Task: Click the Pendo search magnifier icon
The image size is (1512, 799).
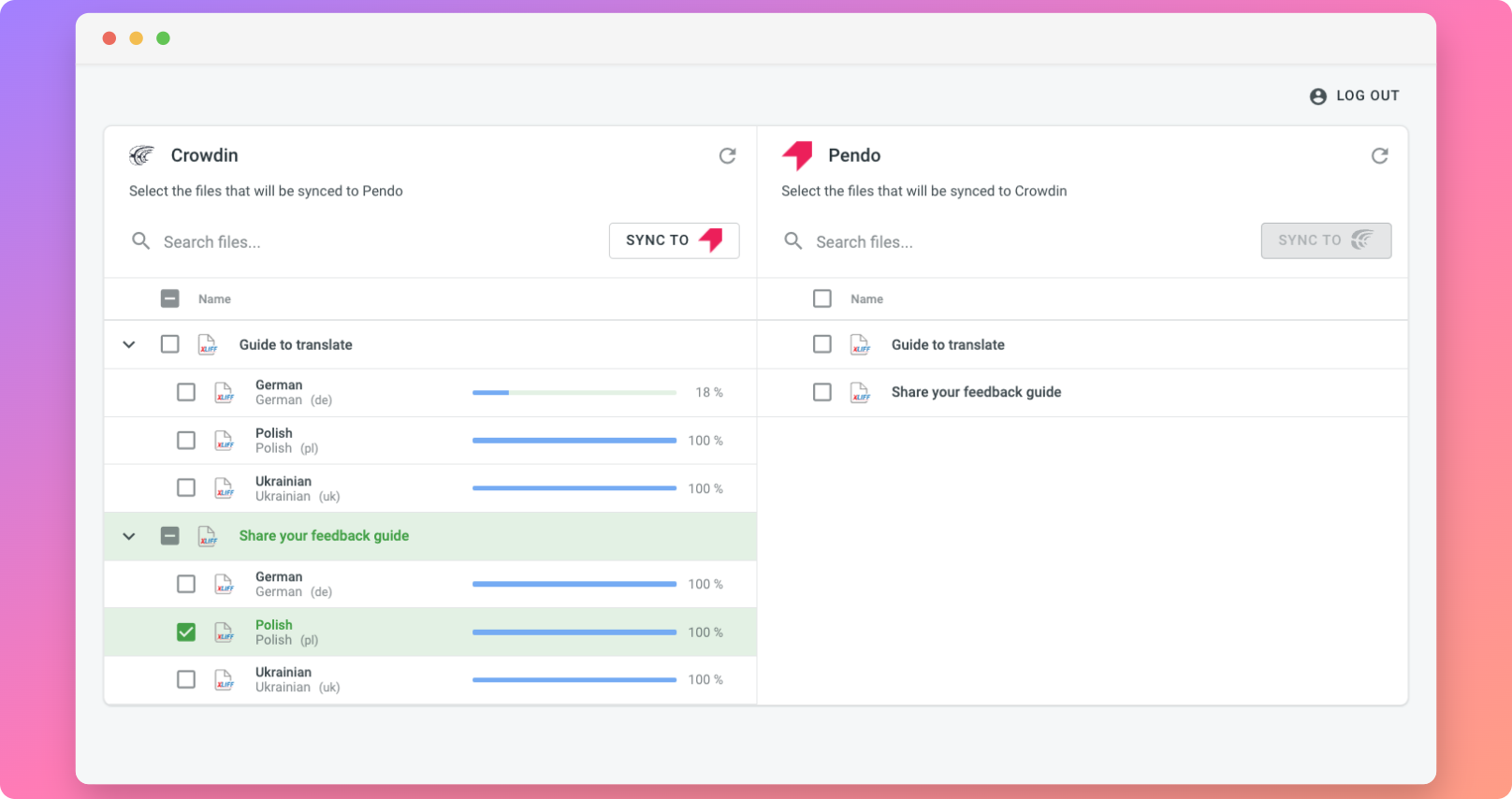Action: click(x=792, y=241)
